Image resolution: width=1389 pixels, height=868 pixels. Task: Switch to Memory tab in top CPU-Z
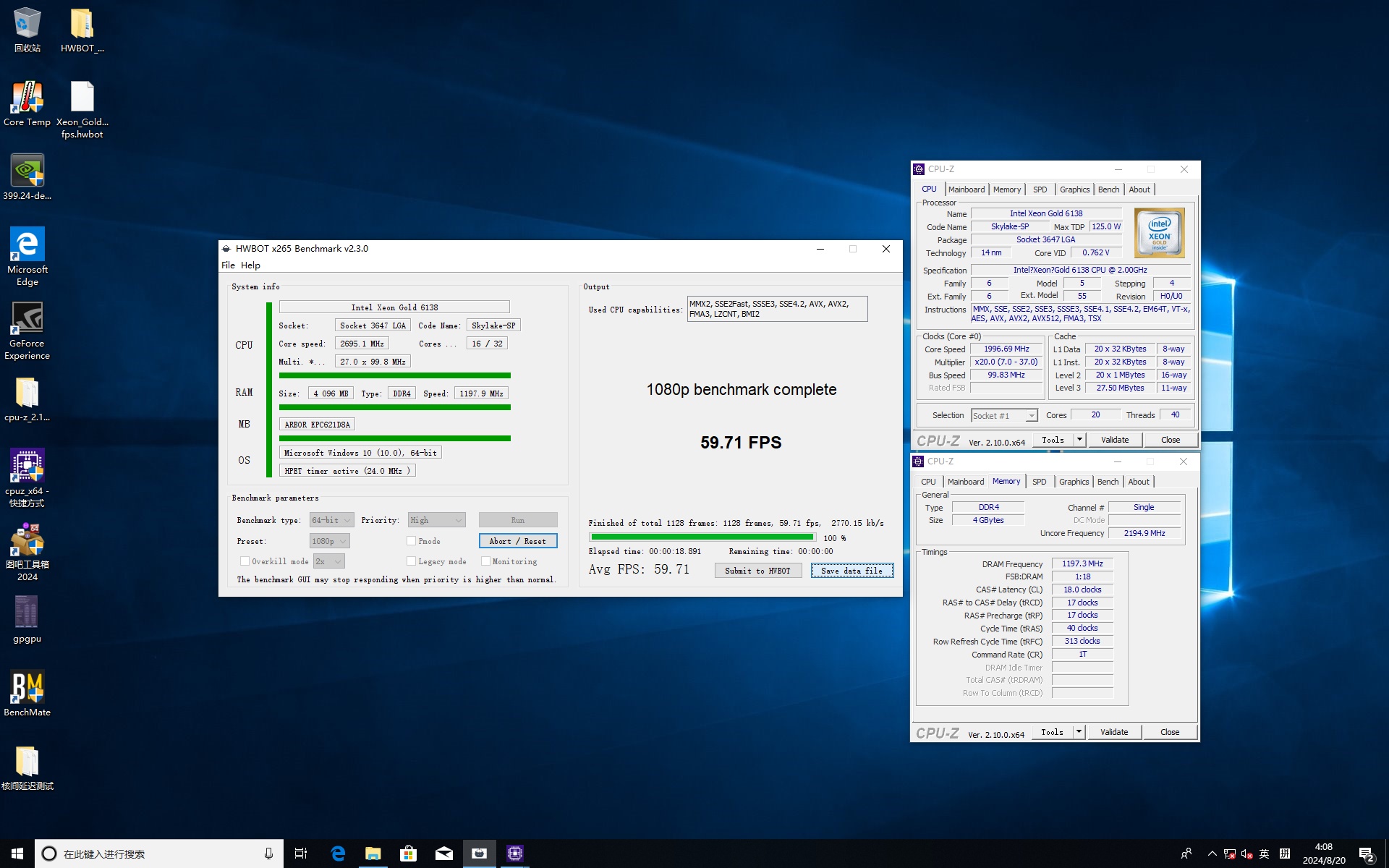coord(1007,190)
